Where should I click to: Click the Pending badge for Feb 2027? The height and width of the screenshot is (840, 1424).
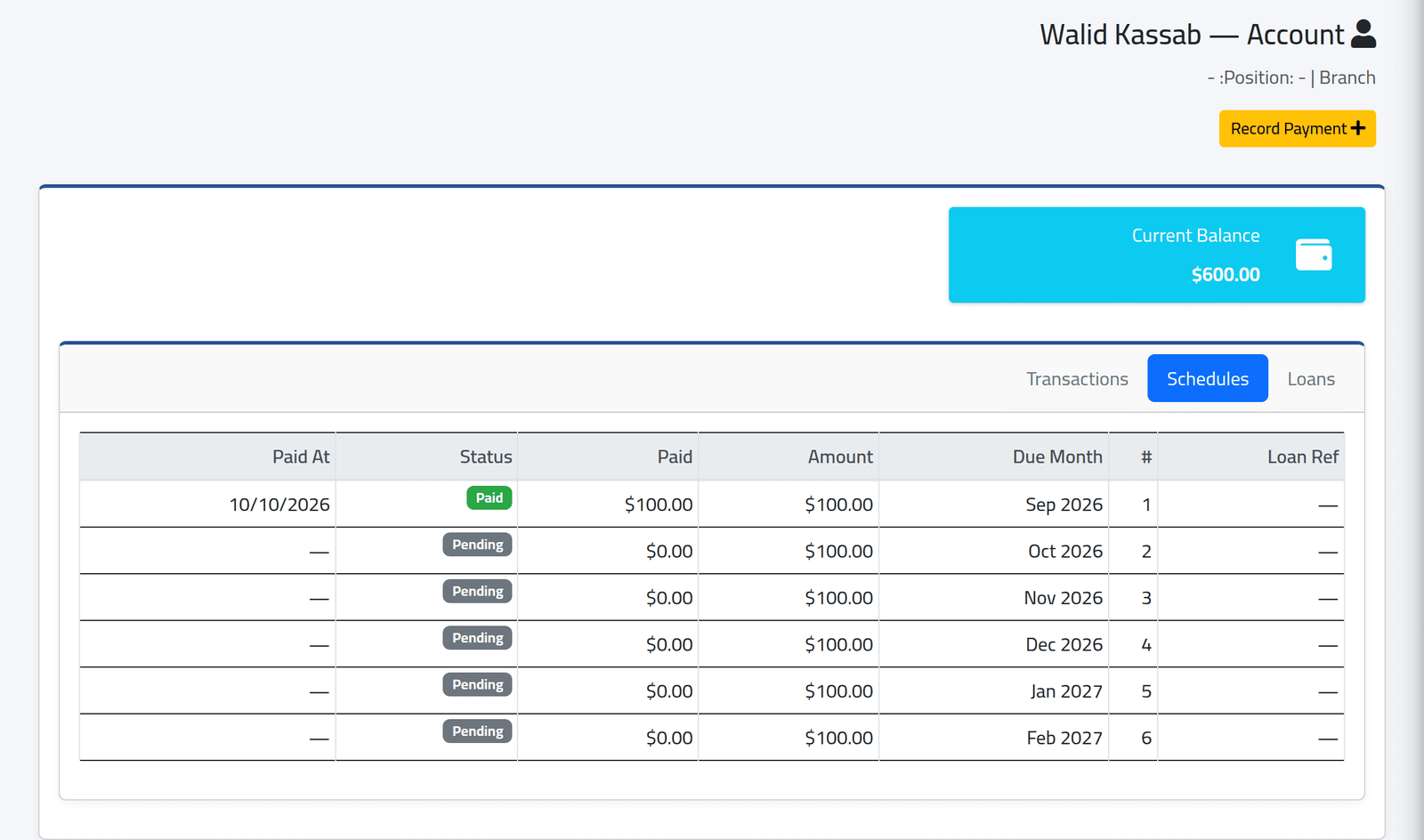point(478,731)
